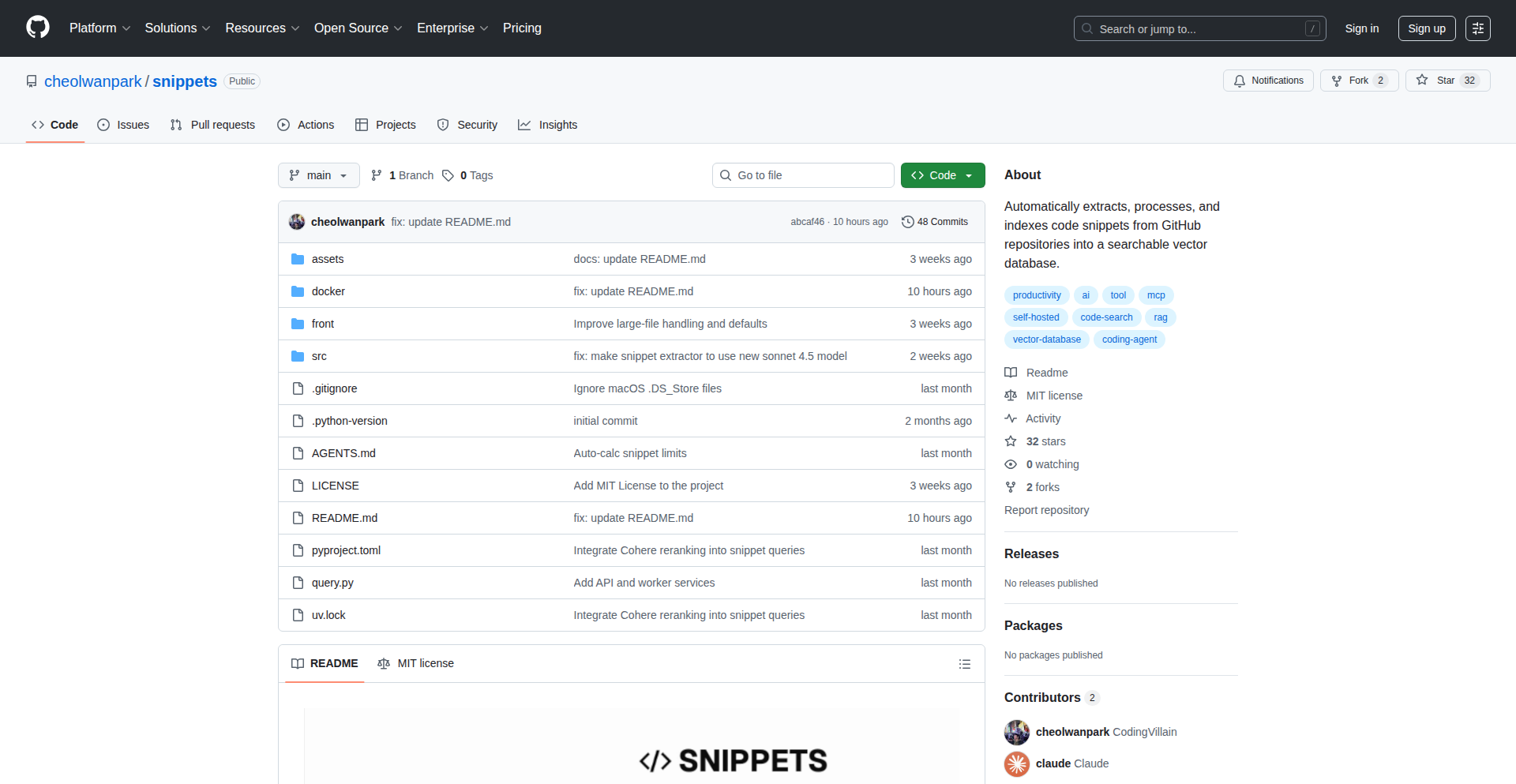Open the docker folder icon
Viewport: 1516px width, 784px height.
click(x=298, y=291)
